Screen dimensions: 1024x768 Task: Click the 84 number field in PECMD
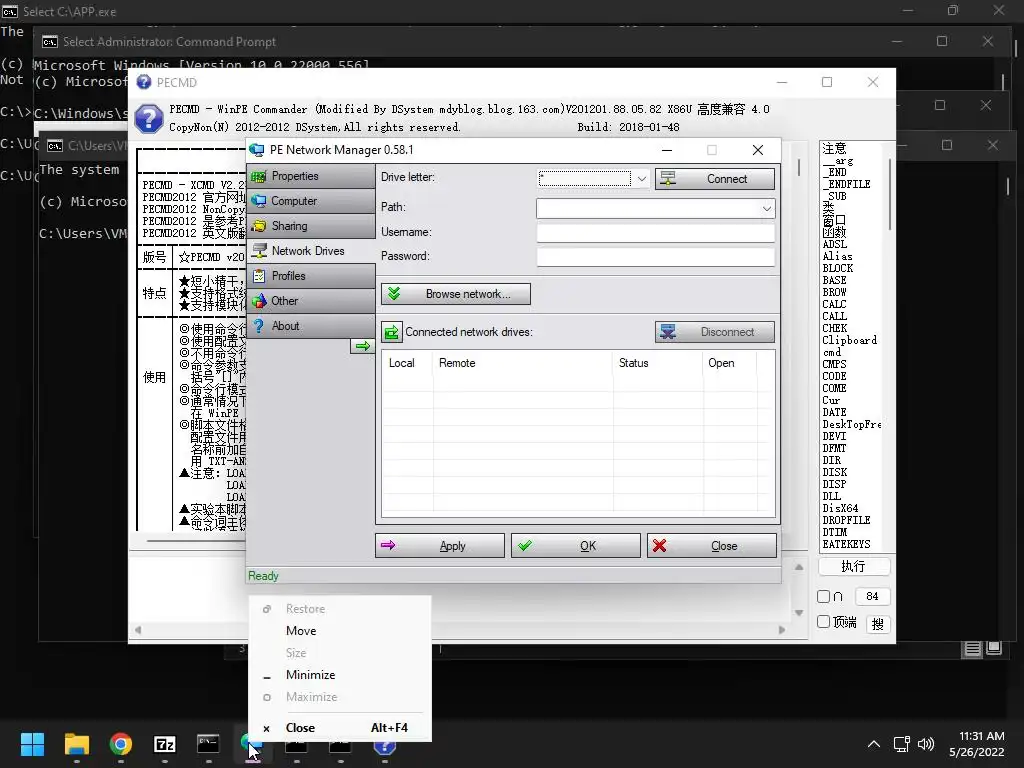(x=872, y=596)
